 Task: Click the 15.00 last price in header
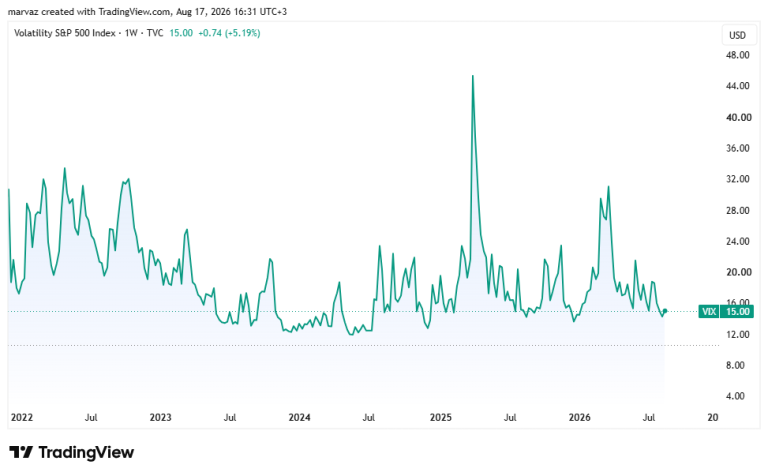click(181, 33)
